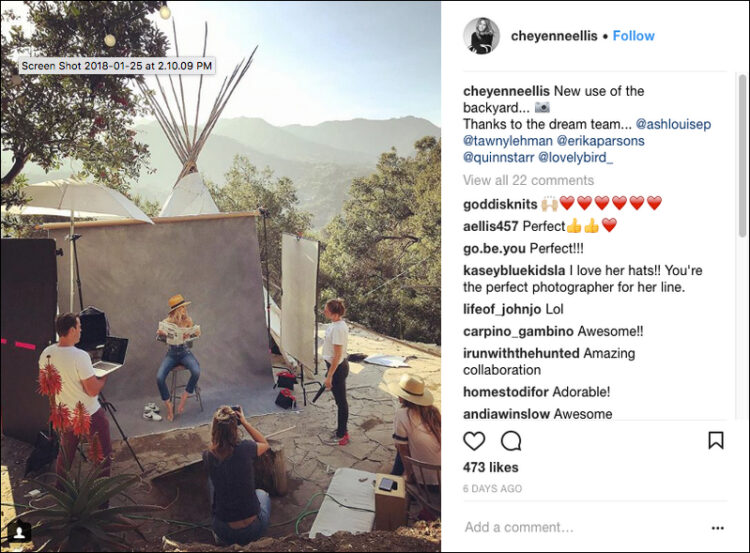Follow the cheyenneellis account
This screenshot has height=553, width=750.
(x=633, y=36)
